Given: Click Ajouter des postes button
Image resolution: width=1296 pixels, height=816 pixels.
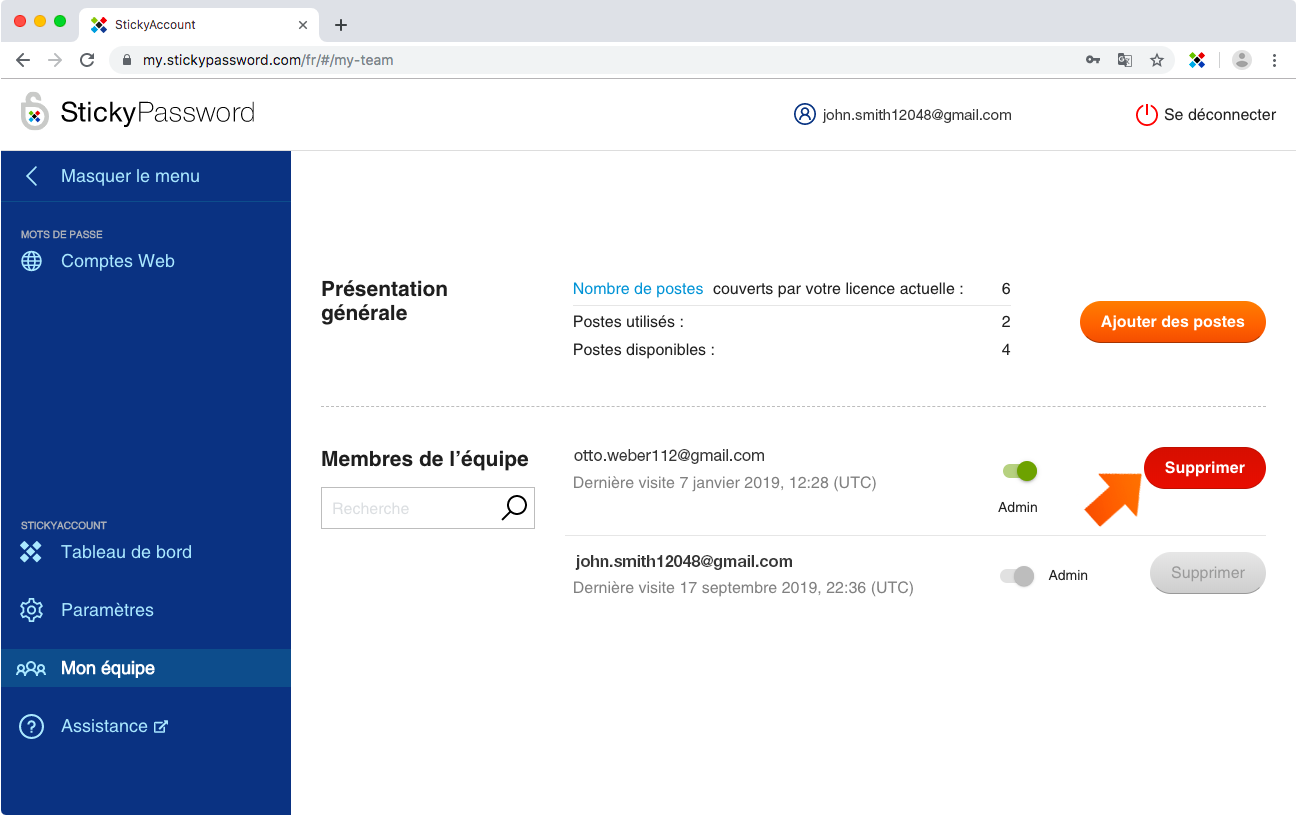Looking at the screenshot, I should coord(1172,322).
